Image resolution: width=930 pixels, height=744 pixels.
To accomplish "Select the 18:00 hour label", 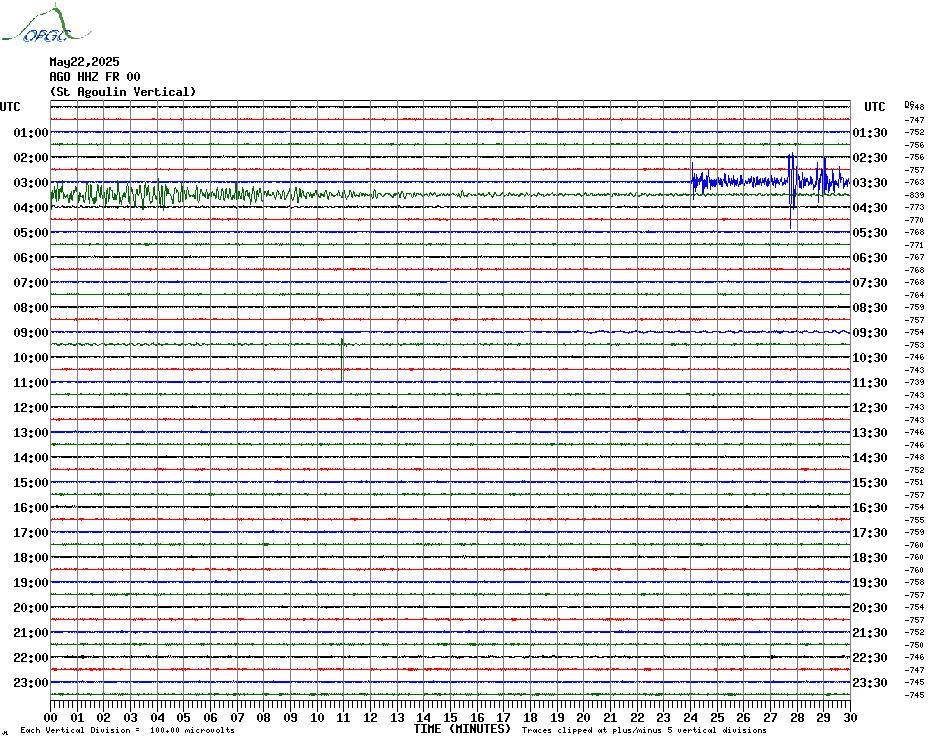I will (x=31, y=558).
